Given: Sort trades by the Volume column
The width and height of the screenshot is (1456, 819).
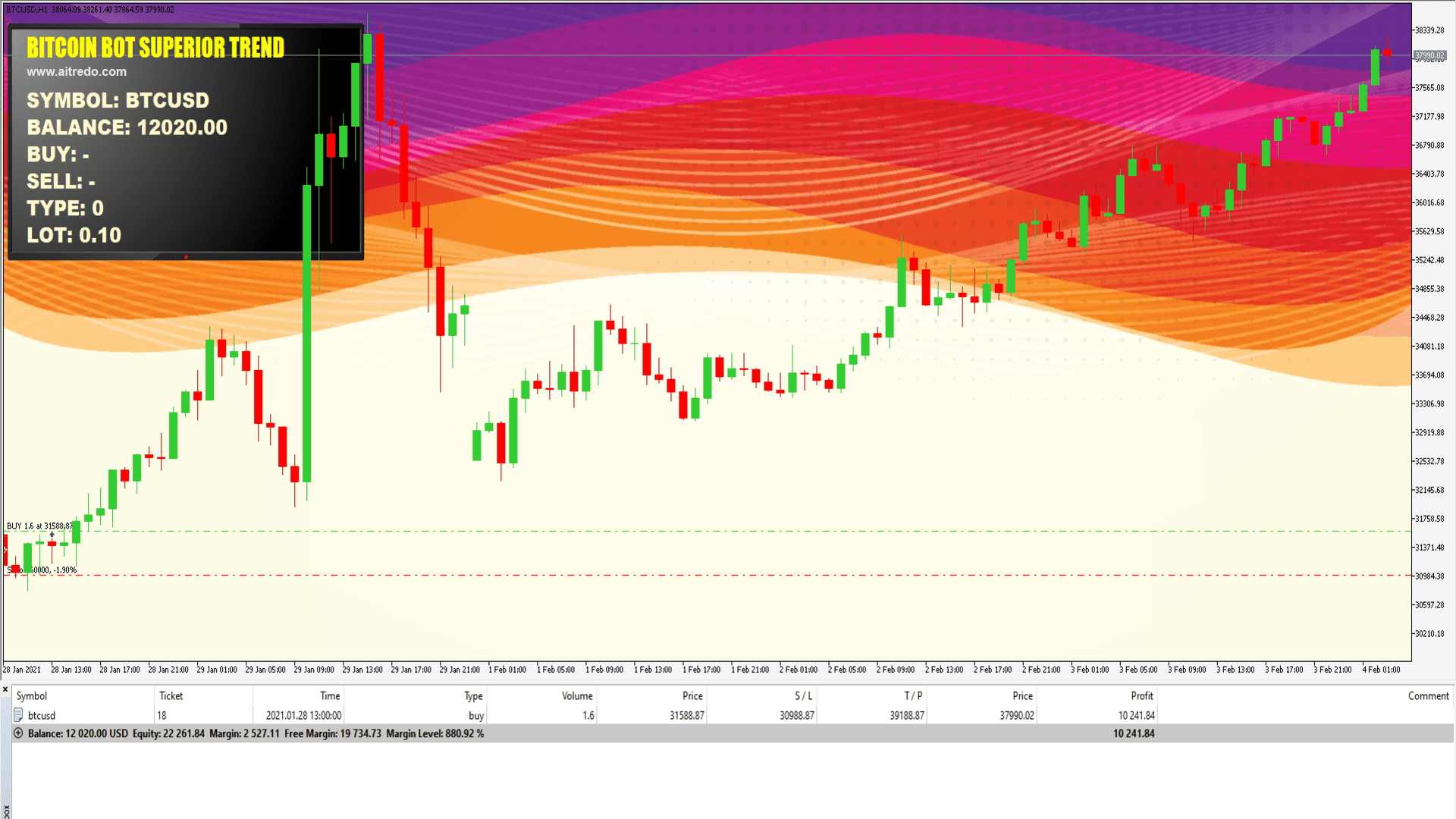Looking at the screenshot, I should click(x=577, y=695).
